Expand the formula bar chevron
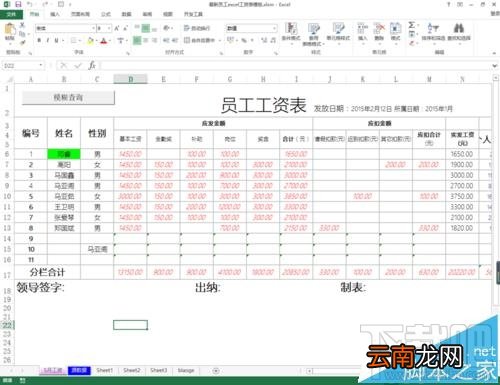This screenshot has height=385, width=500. pyautogui.click(x=495, y=66)
